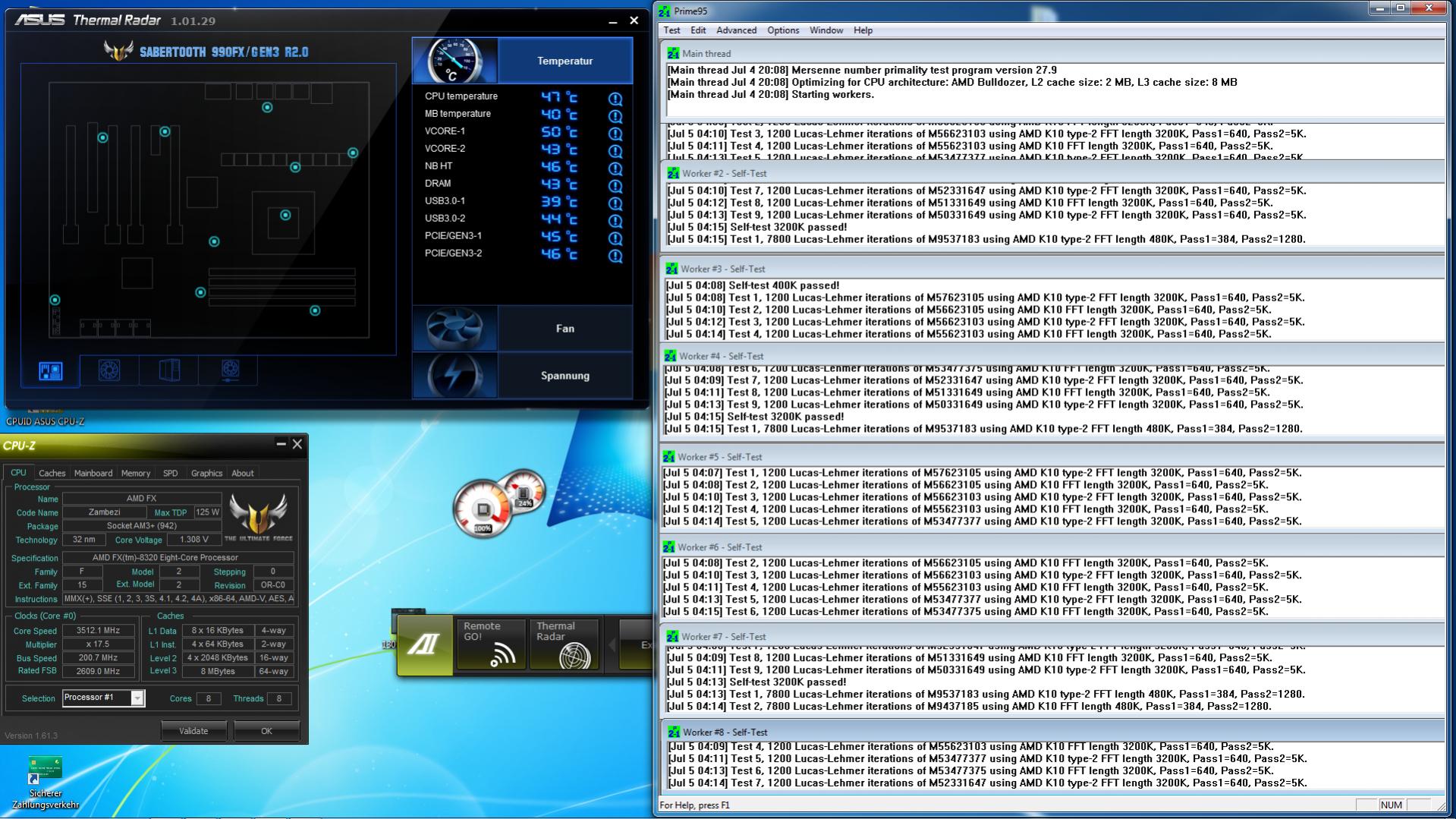1456x819 pixels.
Task: Click Worker #8 window icon in Prime95
Action: 674,732
